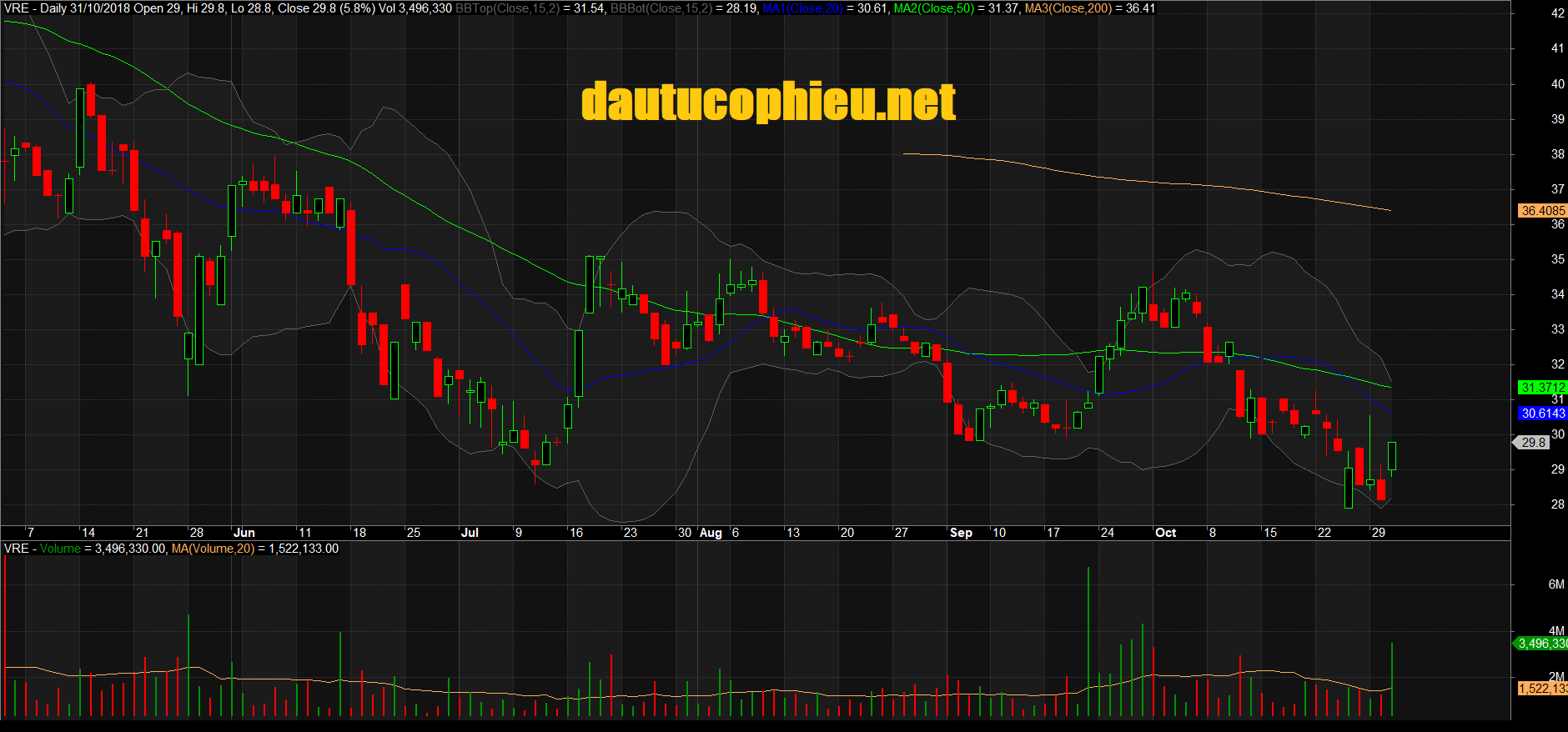Click 42 on the price axis
This screenshot has width=1568, height=732.
point(1557,13)
